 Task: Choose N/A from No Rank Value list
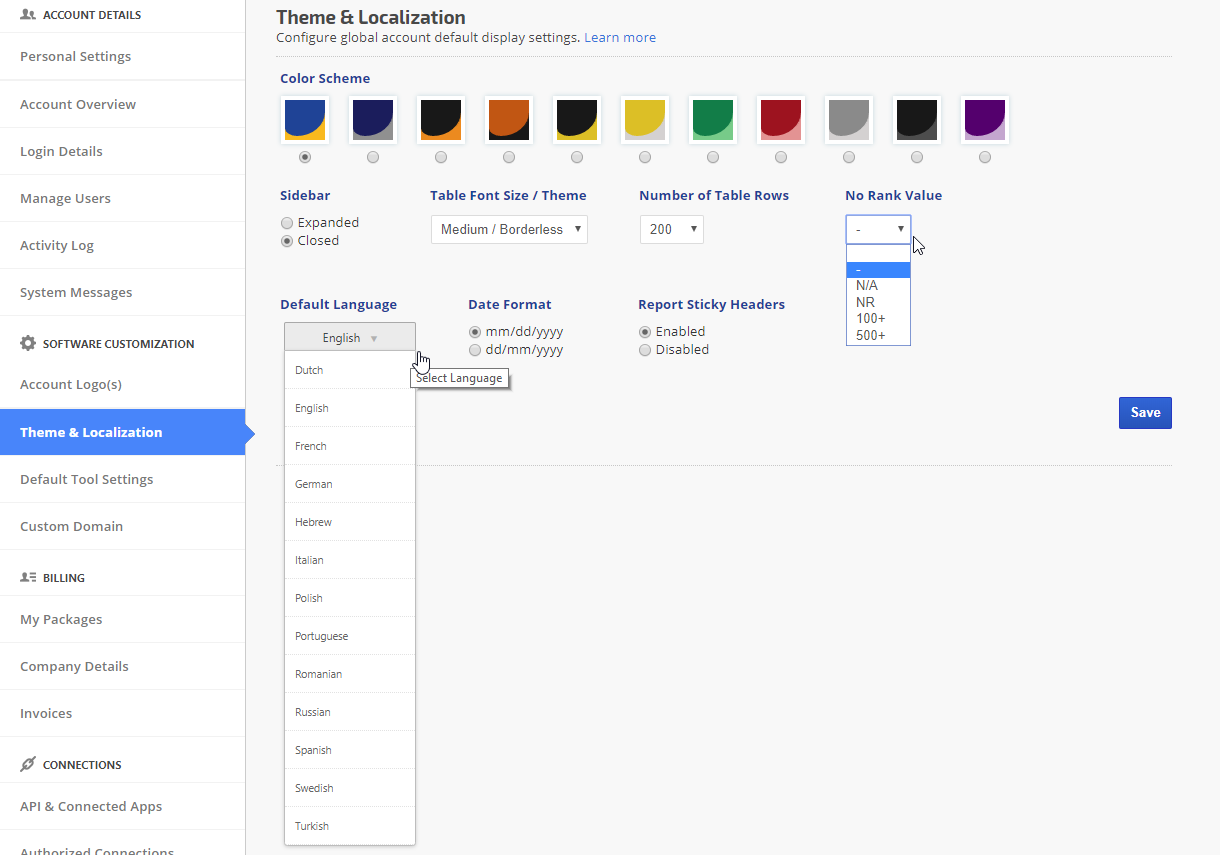pos(867,286)
